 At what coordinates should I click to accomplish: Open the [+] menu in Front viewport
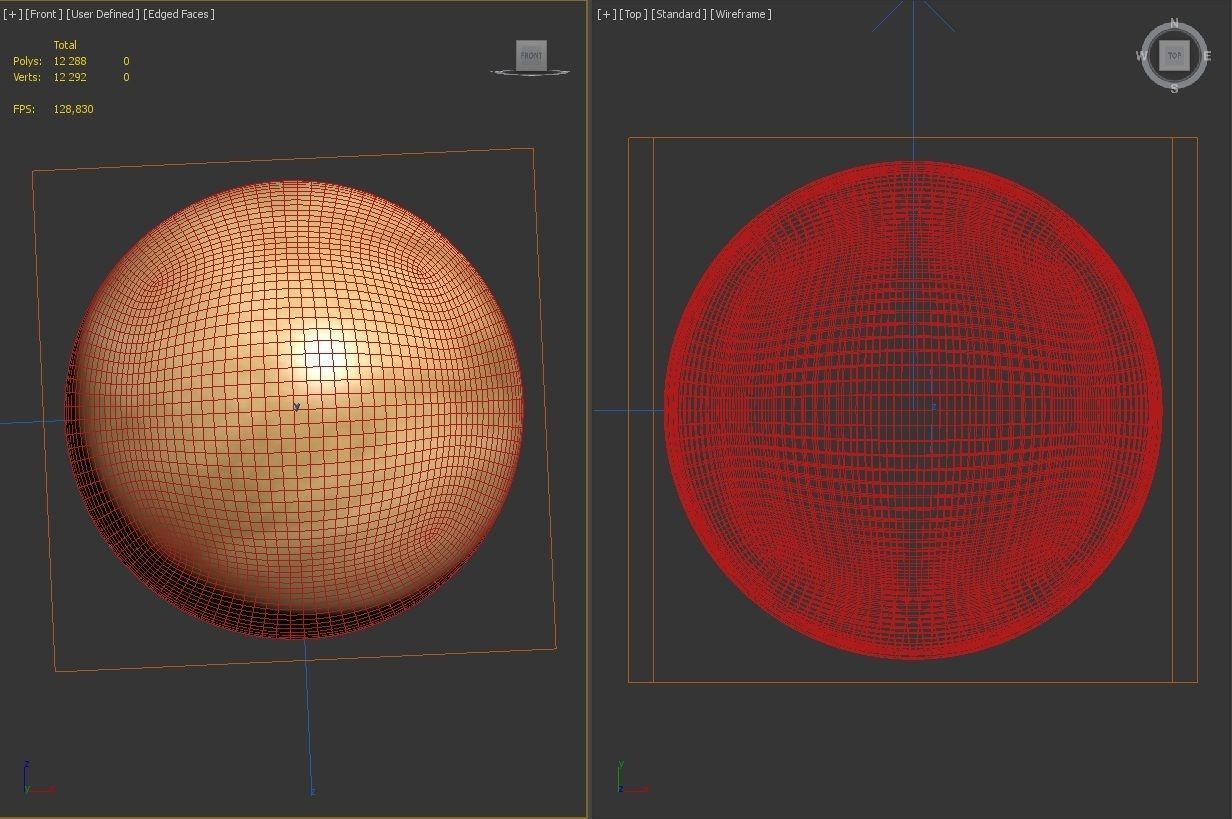point(12,14)
